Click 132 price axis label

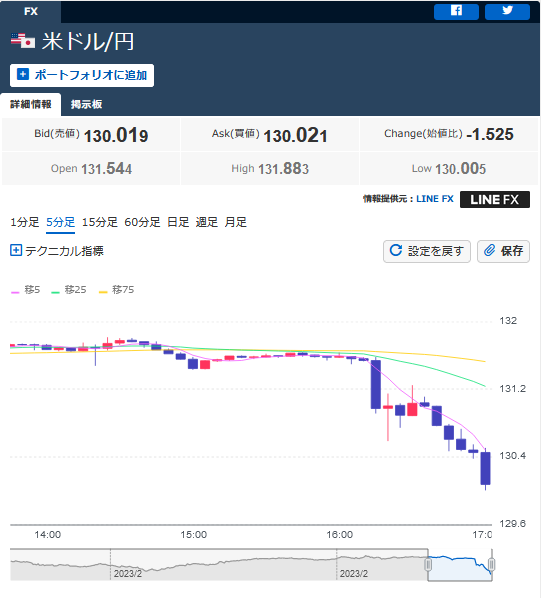(508, 321)
